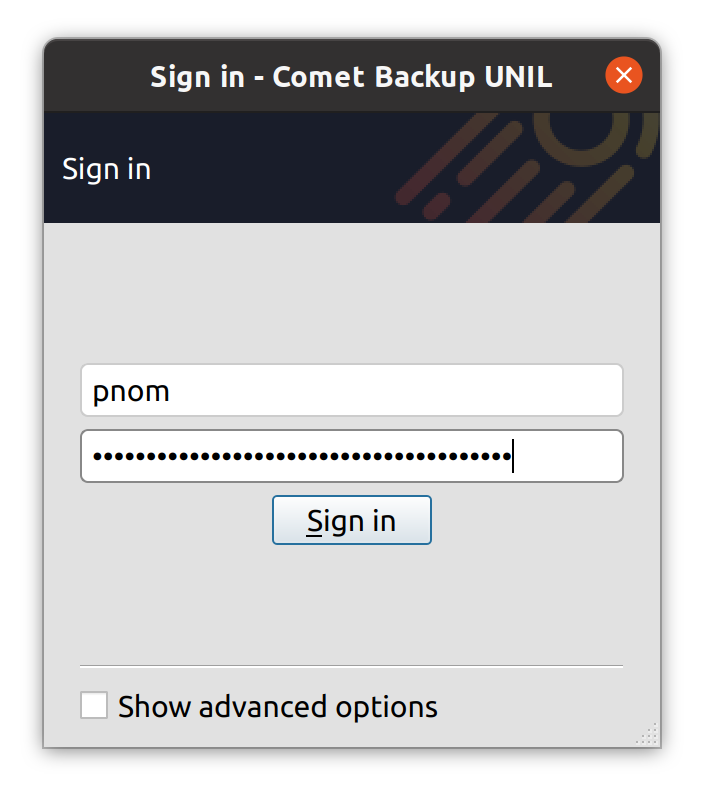
Task: Click the separator line above advanced options
Action: (x=351, y=665)
